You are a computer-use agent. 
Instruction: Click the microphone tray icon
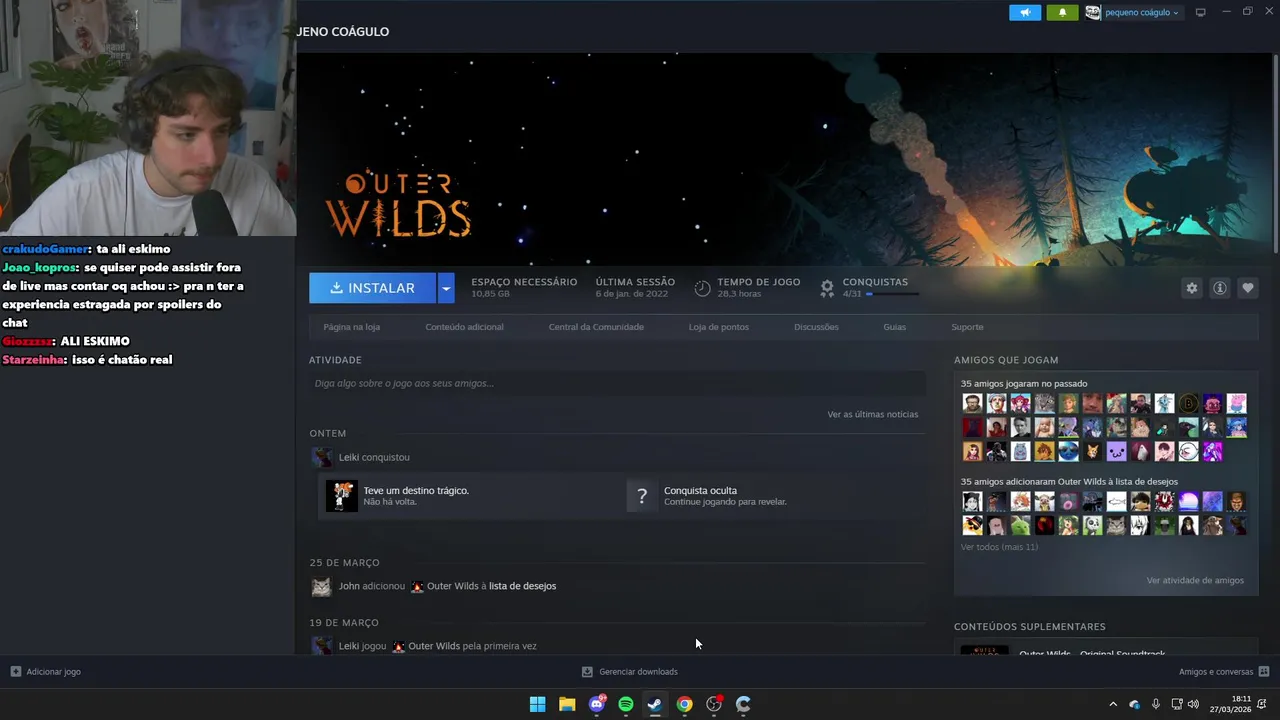pos(1156,704)
